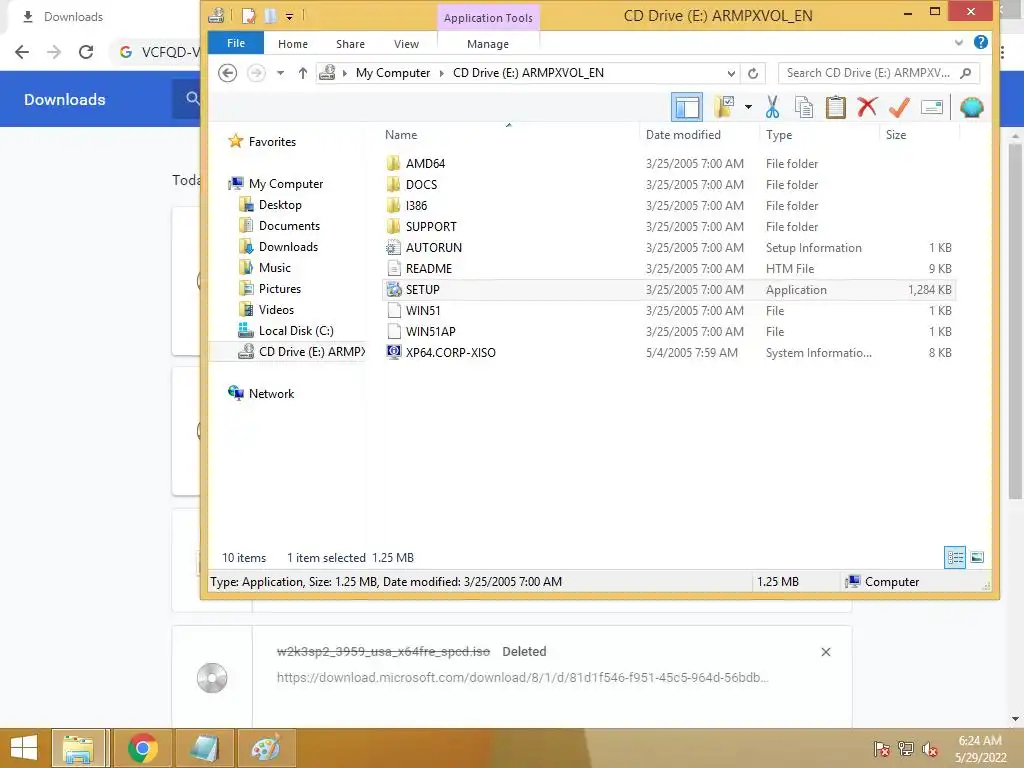Click the Cut scissors icon
The image size is (1024, 768).
pos(773,107)
